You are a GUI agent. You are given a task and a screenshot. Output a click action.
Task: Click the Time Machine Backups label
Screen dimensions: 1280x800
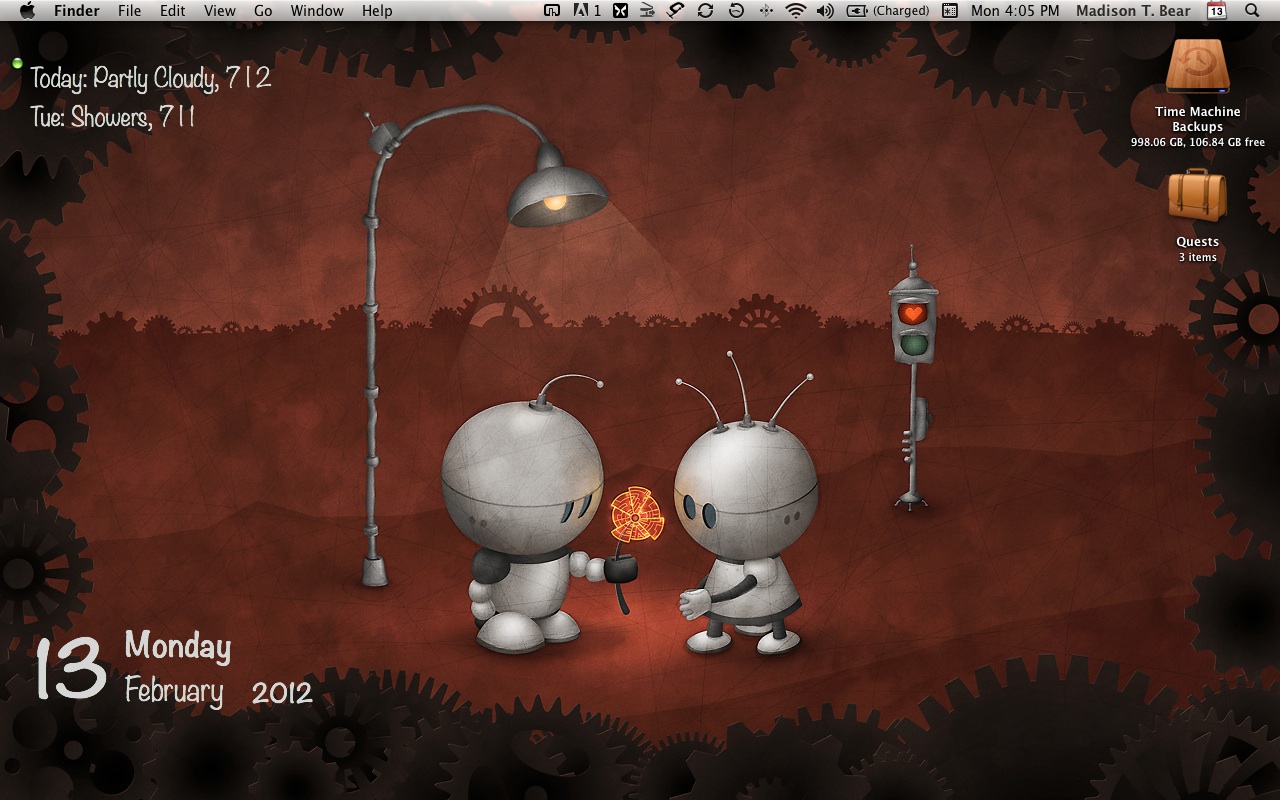coord(1198,119)
